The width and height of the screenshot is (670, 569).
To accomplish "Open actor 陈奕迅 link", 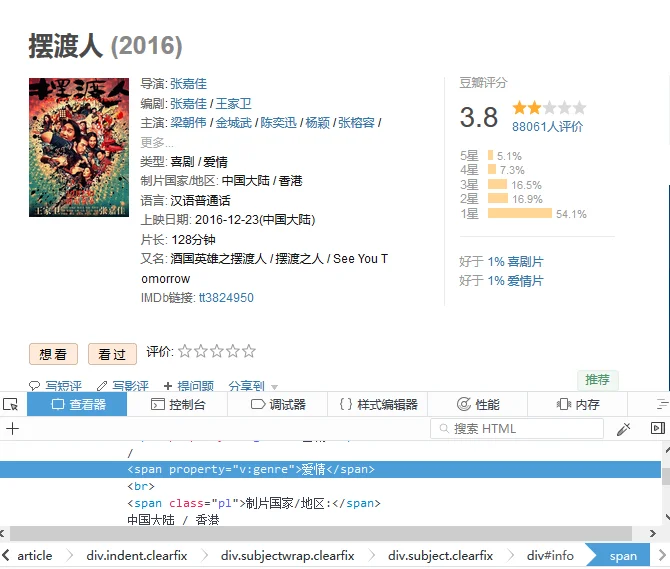I will (279, 123).
